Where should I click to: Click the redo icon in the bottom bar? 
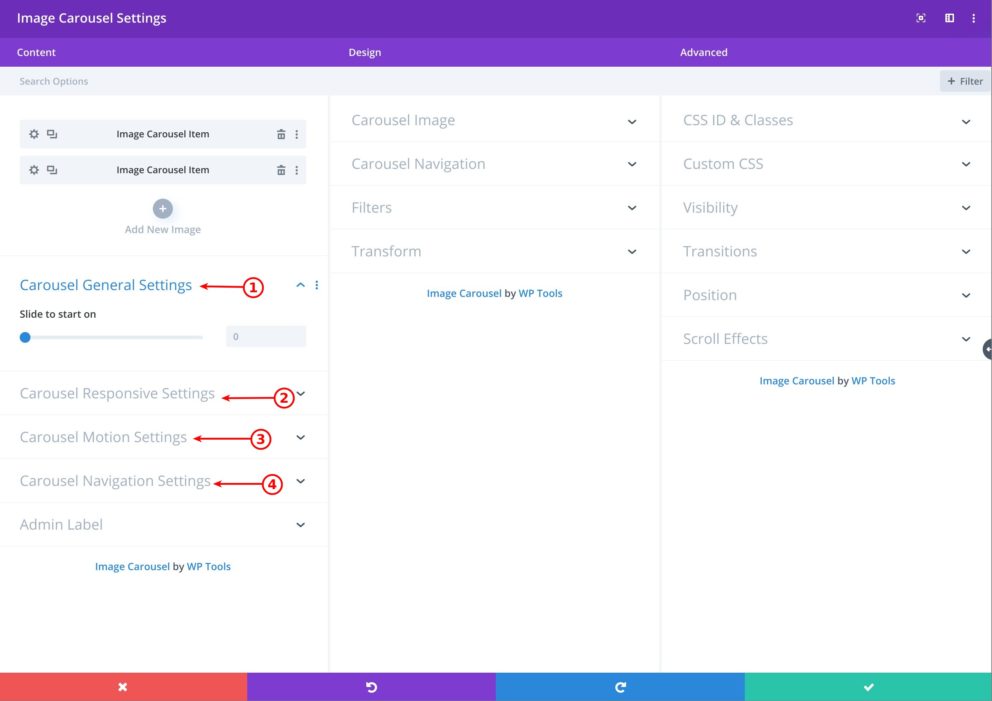click(620, 687)
